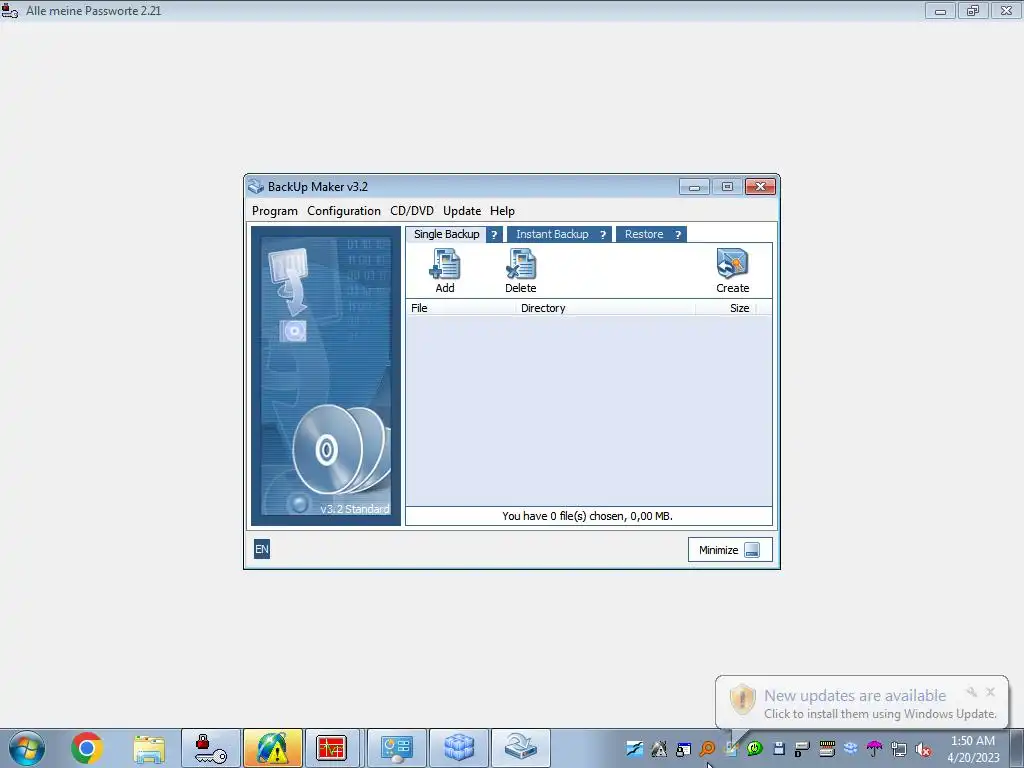The height and width of the screenshot is (768, 1024).
Task: Open the CD/DVD menu
Action: [x=411, y=211]
